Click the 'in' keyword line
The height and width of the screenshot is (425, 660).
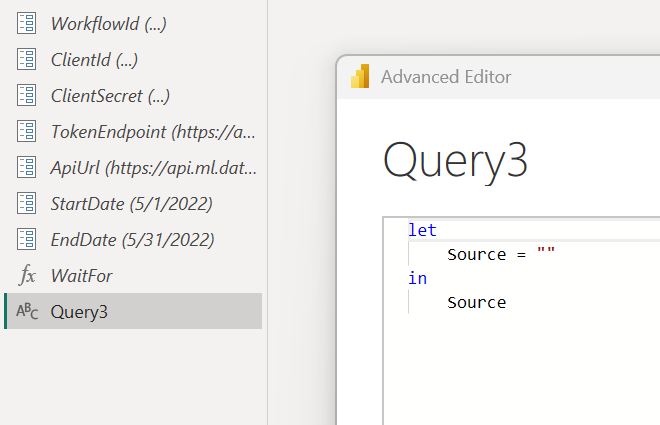click(417, 278)
